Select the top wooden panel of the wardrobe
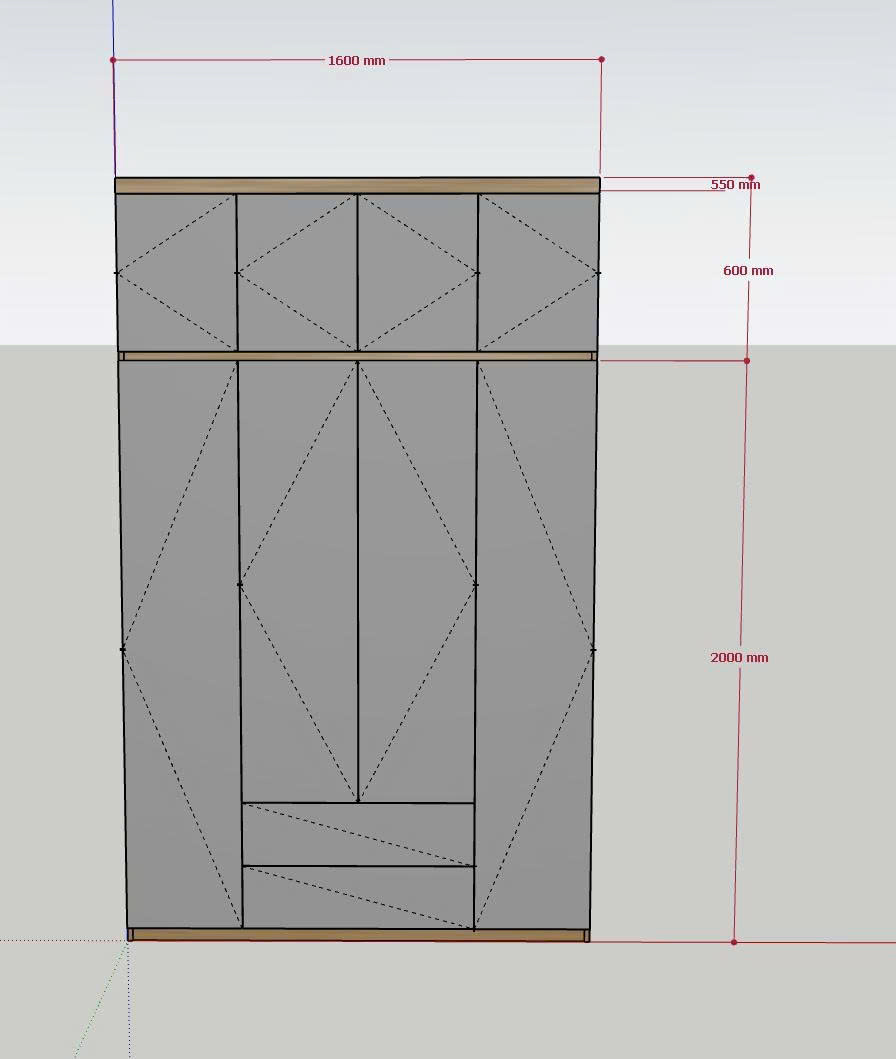Screen dimensions: 896x1059 (357, 186)
